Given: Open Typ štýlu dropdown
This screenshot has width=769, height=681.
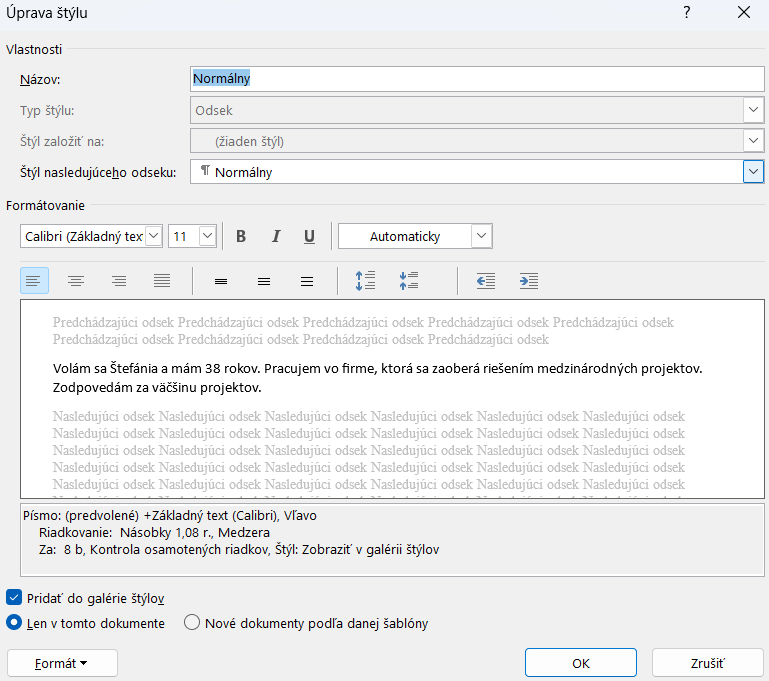Looking at the screenshot, I should [x=753, y=110].
